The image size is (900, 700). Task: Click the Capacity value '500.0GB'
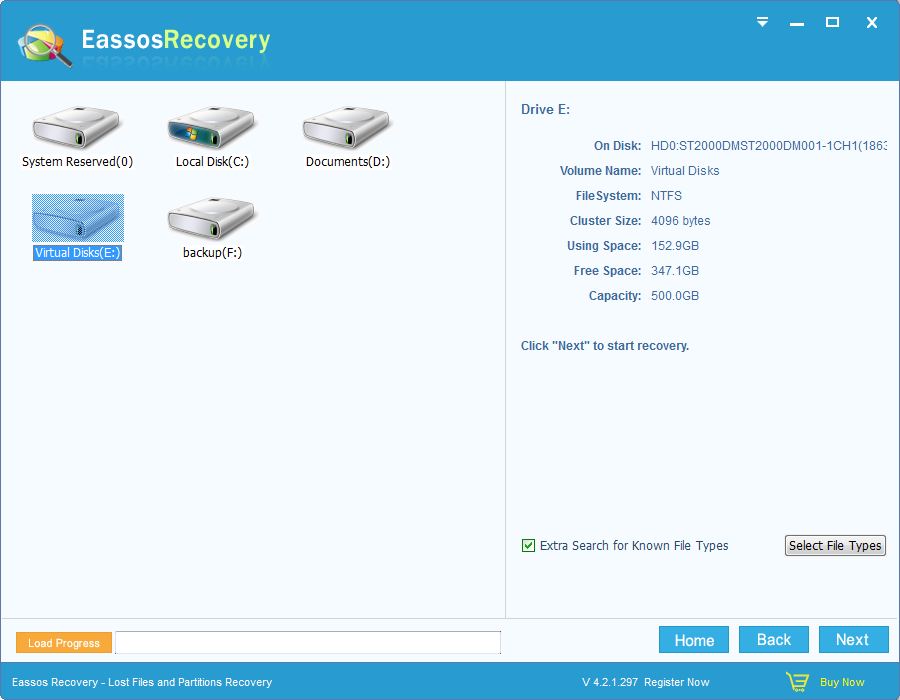pos(675,296)
